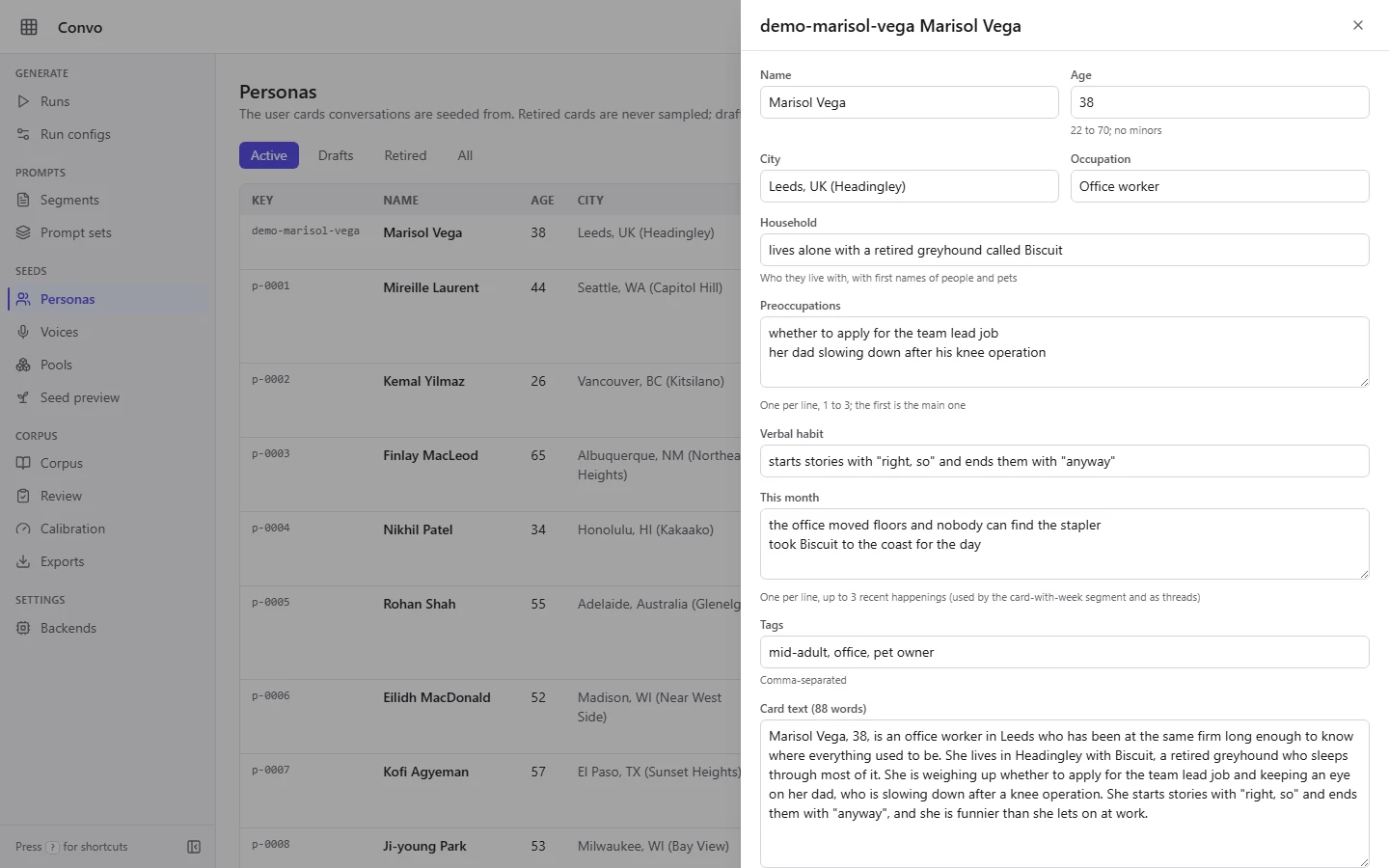The height and width of the screenshot is (868, 1389).
Task: Click the Segments document icon
Action: (x=23, y=200)
